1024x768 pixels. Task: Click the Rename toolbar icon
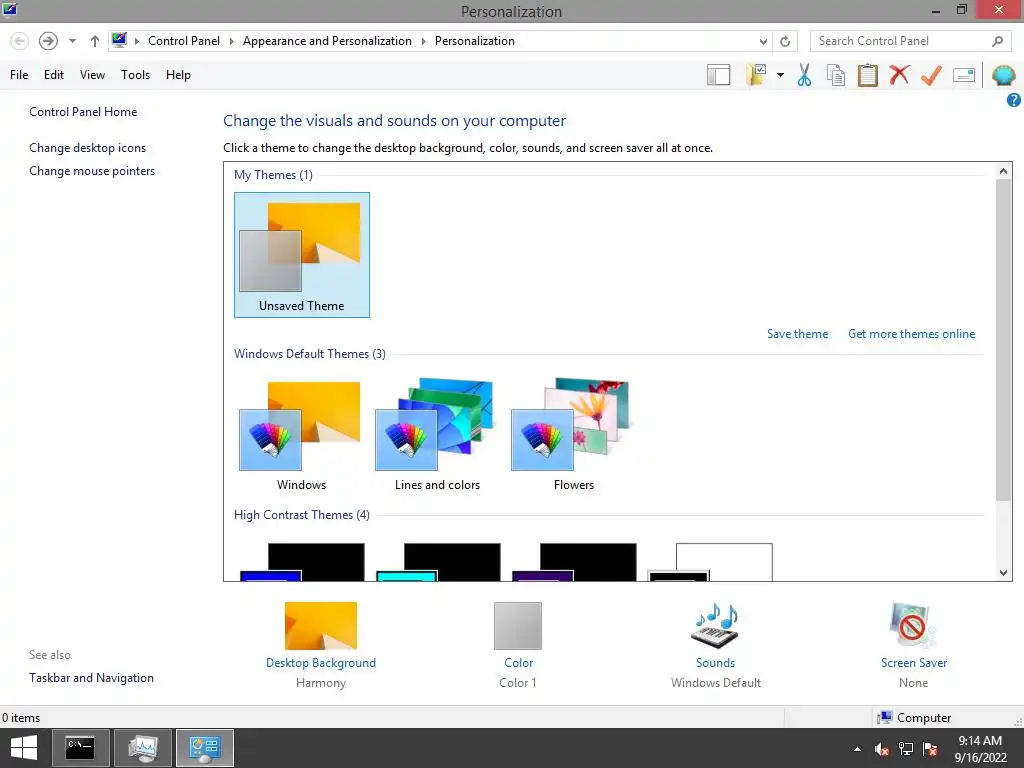tap(964, 75)
